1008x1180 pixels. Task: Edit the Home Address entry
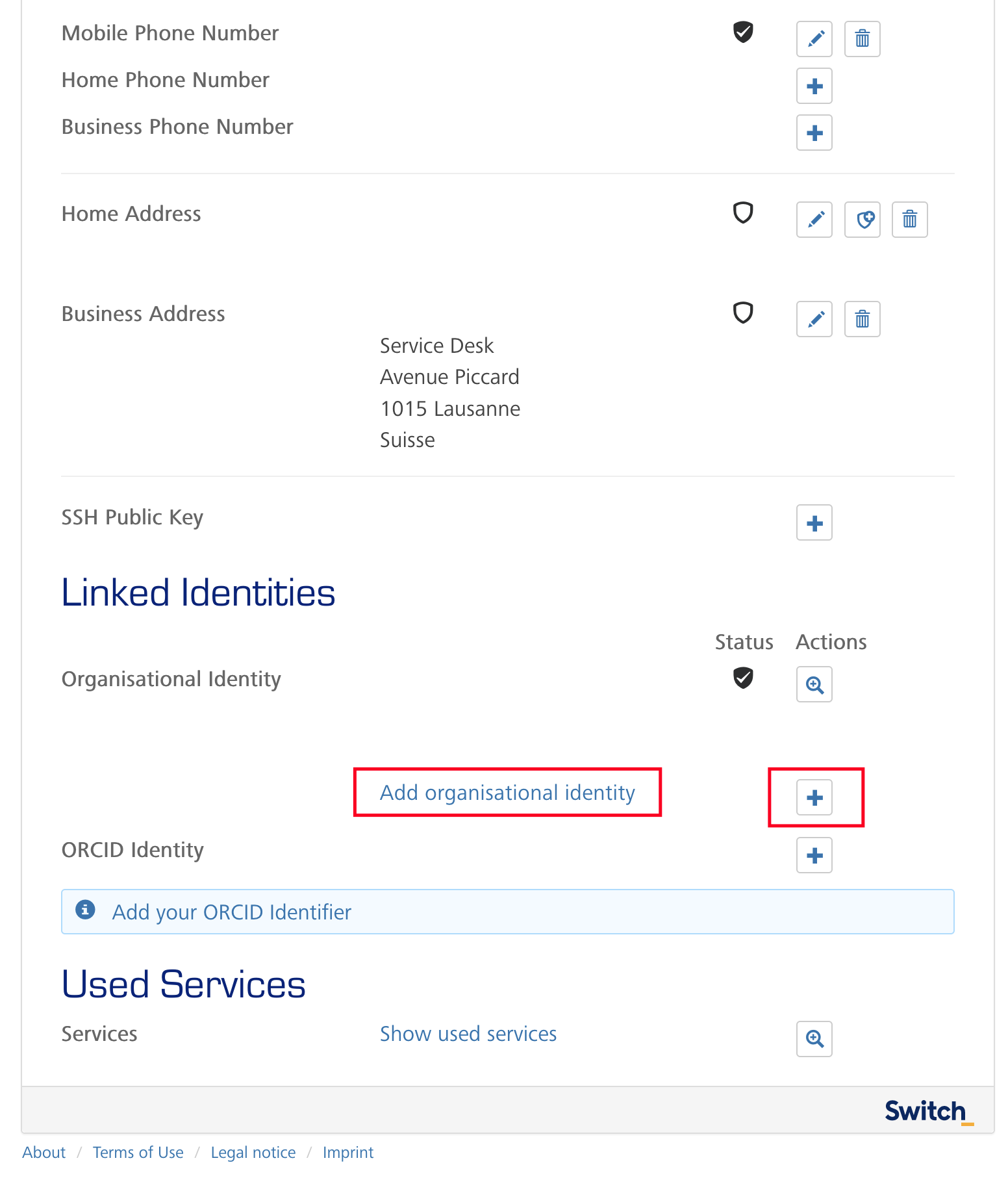pos(814,220)
